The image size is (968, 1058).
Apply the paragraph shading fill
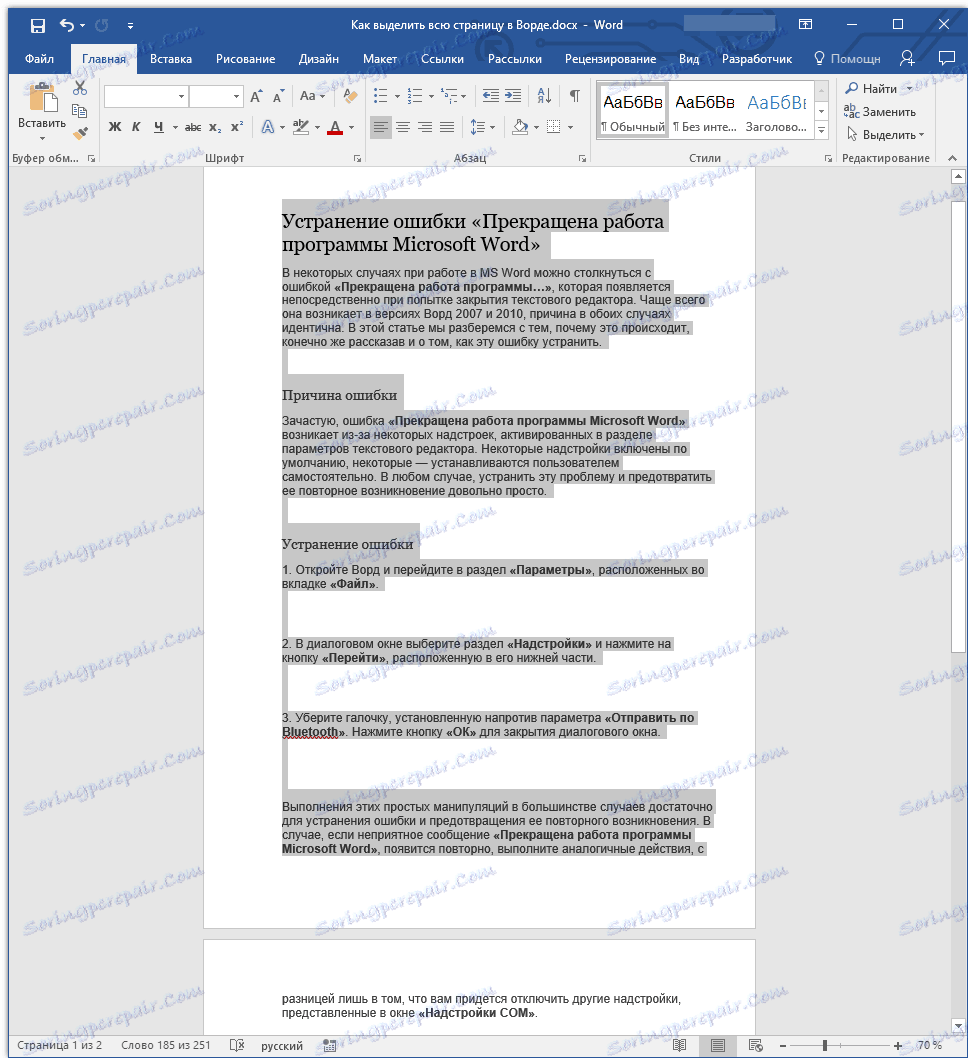[x=520, y=127]
